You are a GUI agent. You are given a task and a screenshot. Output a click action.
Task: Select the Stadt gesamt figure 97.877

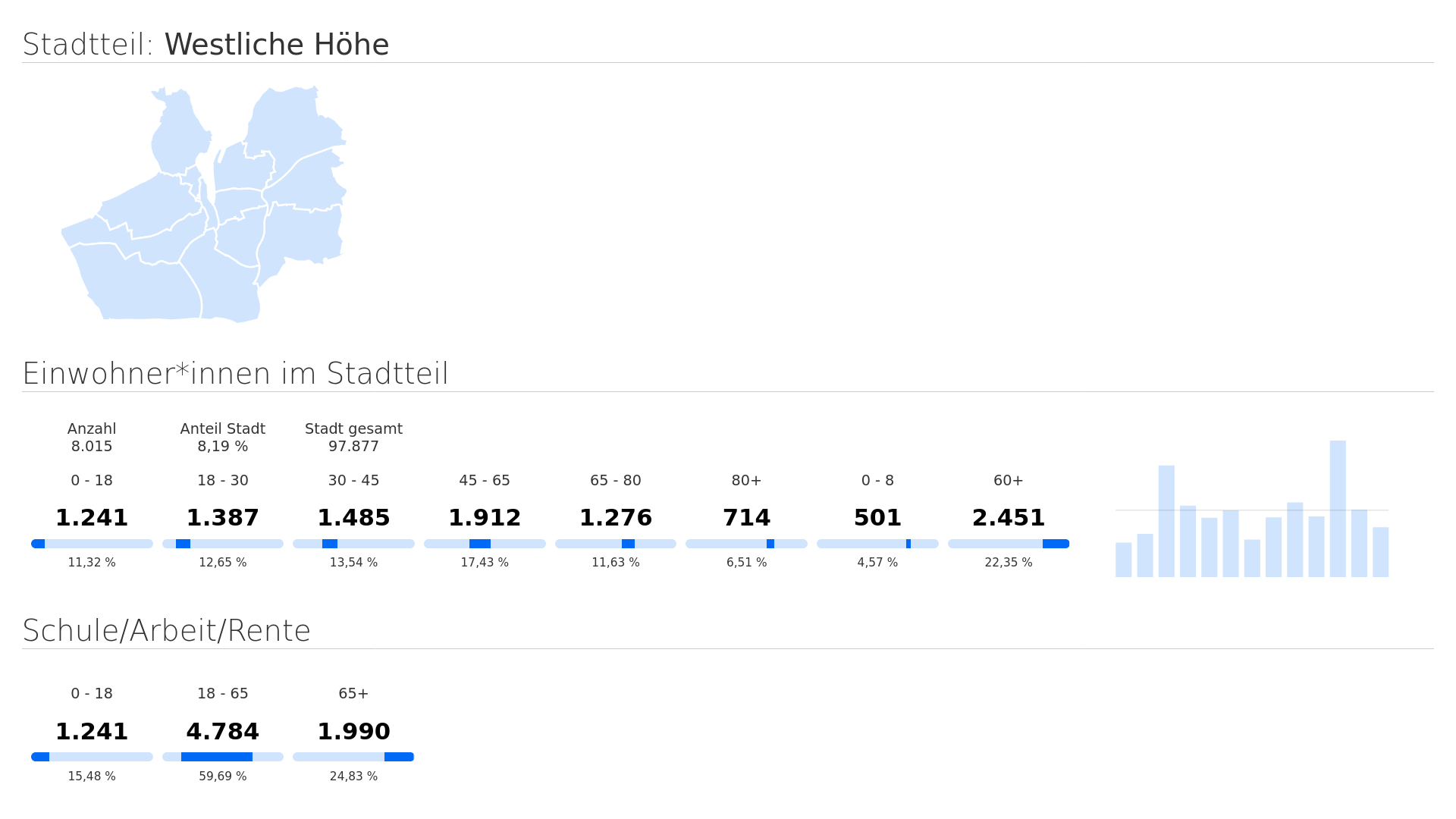tap(353, 447)
